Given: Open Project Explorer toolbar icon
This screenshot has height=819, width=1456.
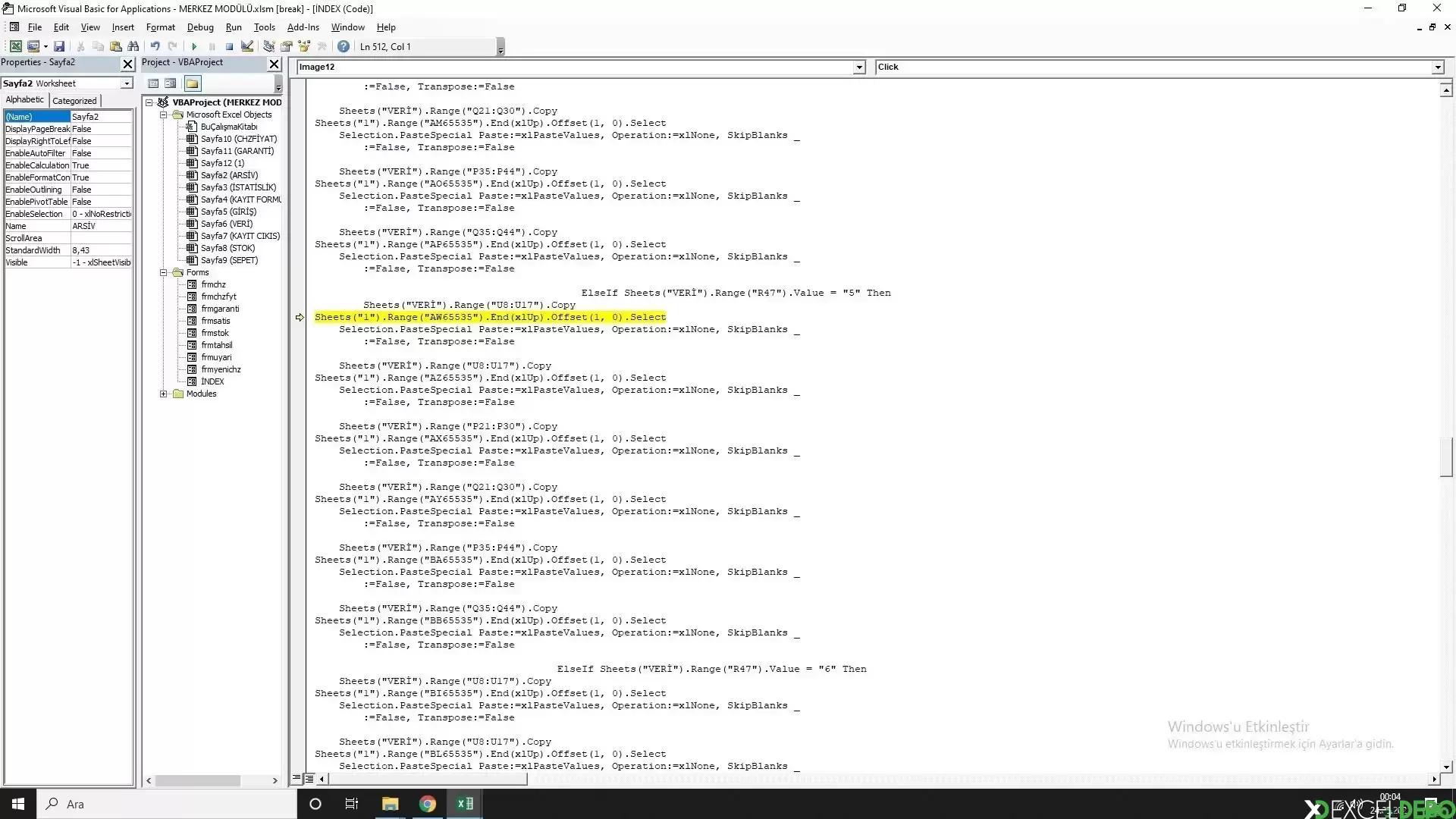Looking at the screenshot, I should [x=268, y=46].
